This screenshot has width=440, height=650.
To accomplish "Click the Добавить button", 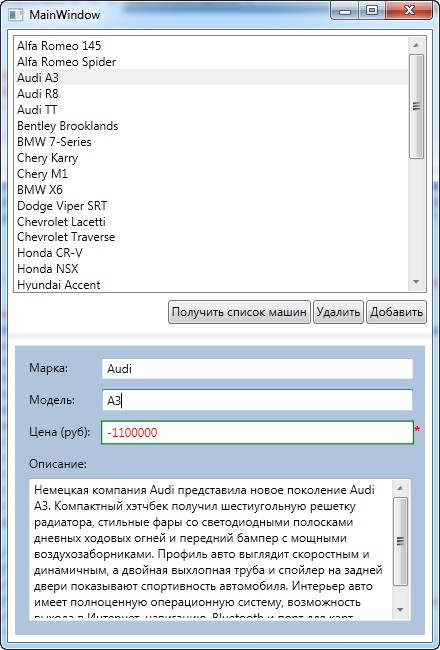I will [x=396, y=312].
